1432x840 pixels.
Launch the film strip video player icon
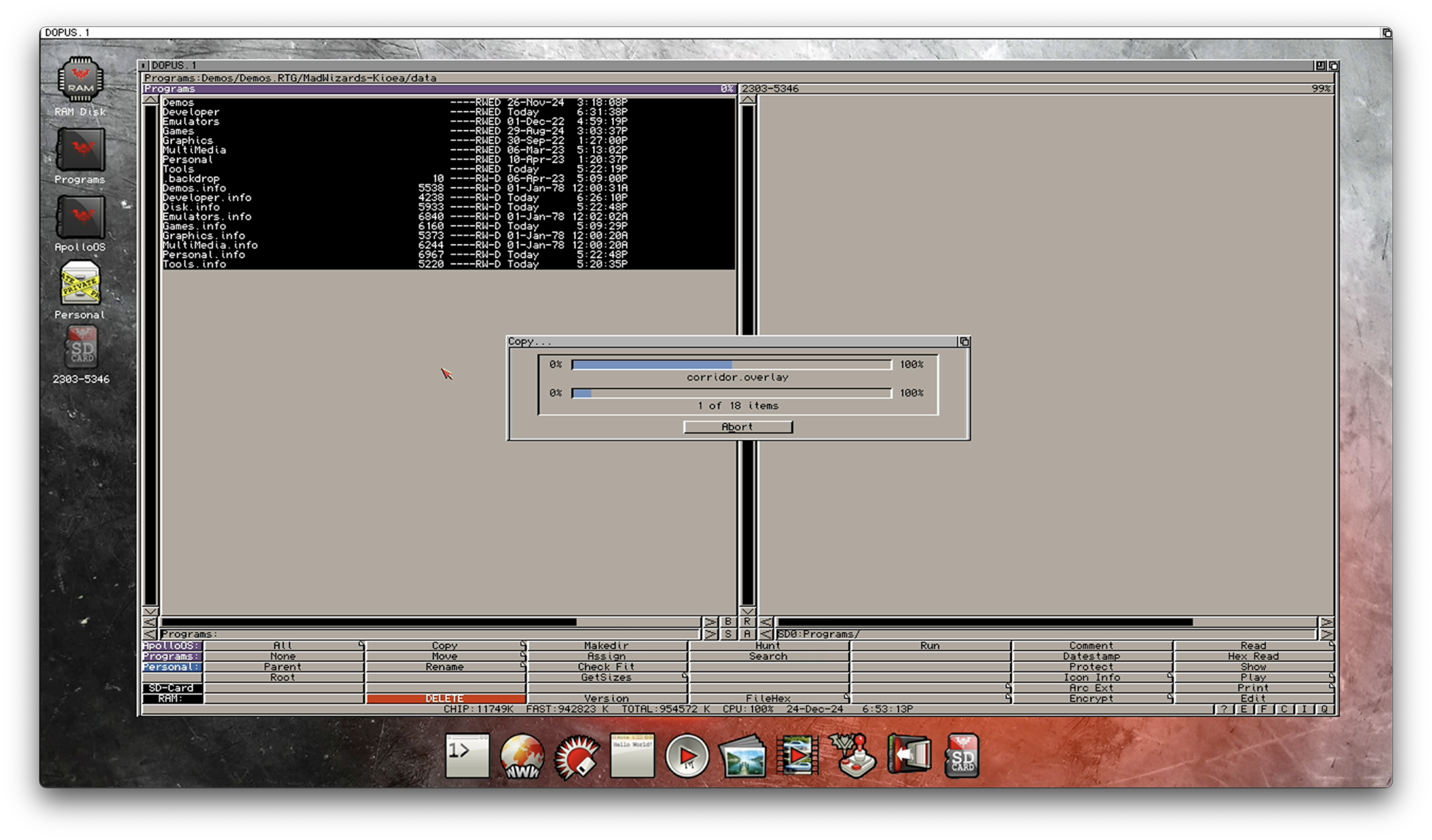pos(797,755)
